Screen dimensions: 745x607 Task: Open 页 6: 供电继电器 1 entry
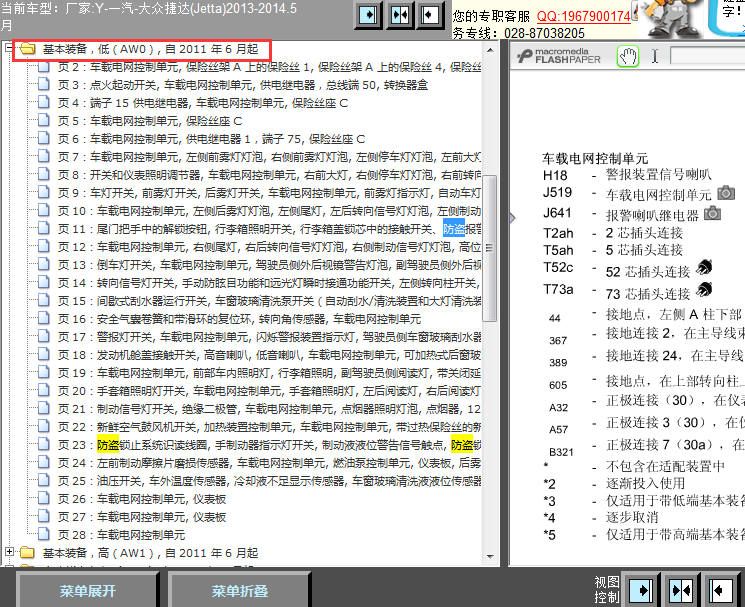(x=211, y=139)
